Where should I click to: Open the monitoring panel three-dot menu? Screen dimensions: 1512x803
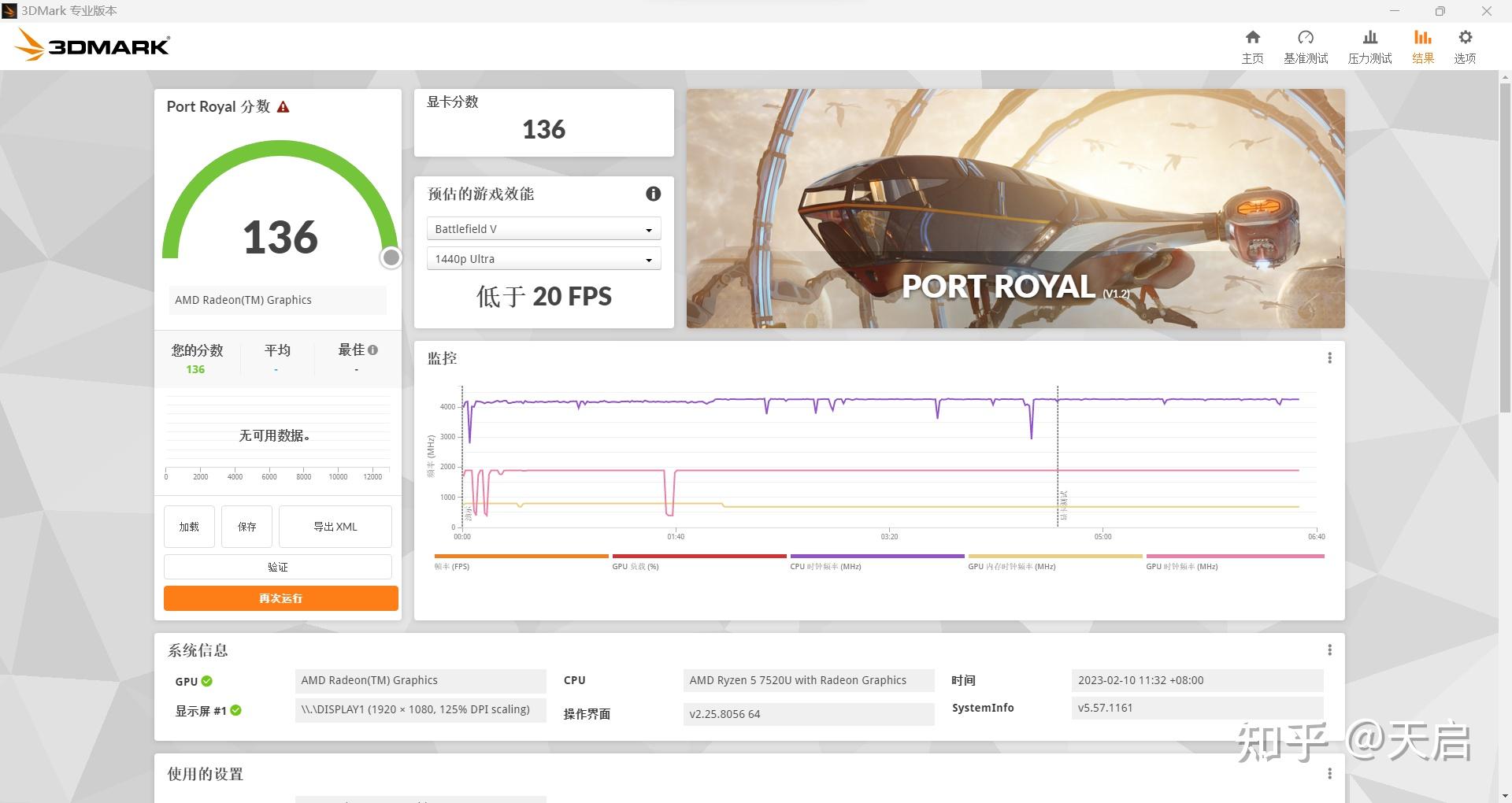(1329, 357)
